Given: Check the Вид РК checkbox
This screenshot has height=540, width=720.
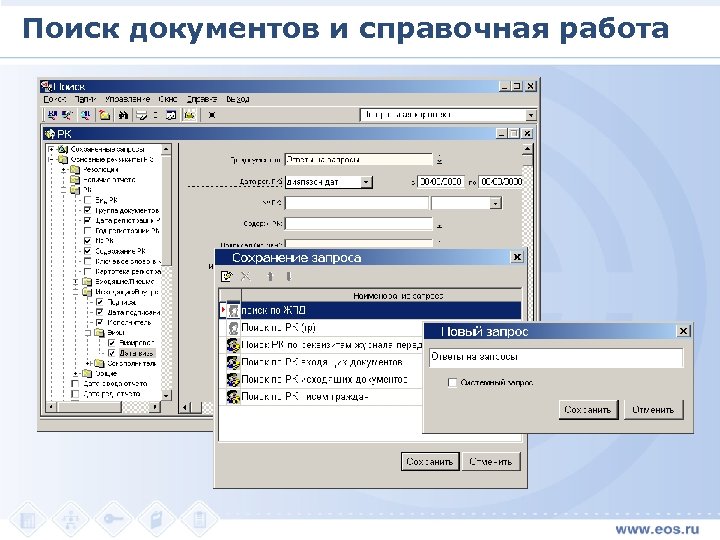Looking at the screenshot, I should [x=88, y=200].
